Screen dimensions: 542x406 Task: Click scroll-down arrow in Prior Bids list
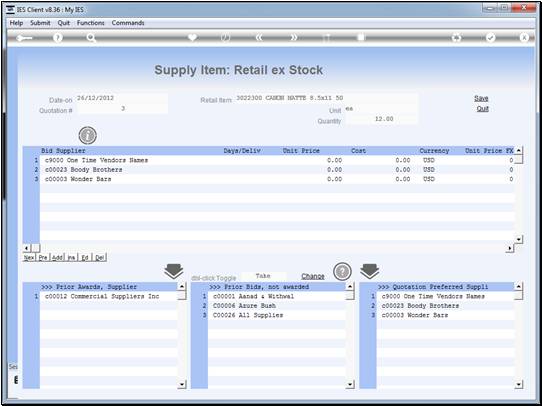pos(350,384)
